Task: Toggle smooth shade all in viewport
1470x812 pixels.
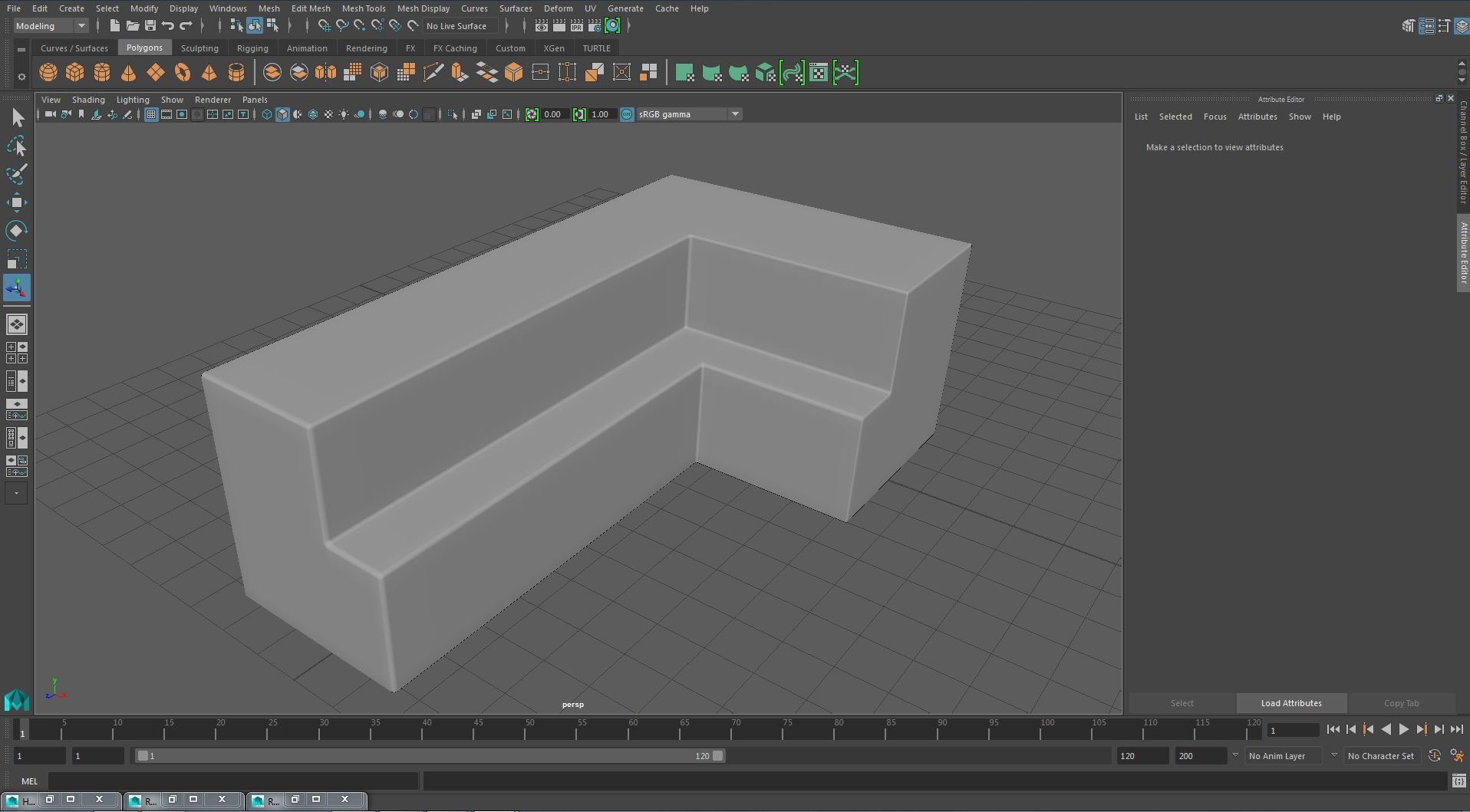Action: pyautogui.click(x=282, y=114)
